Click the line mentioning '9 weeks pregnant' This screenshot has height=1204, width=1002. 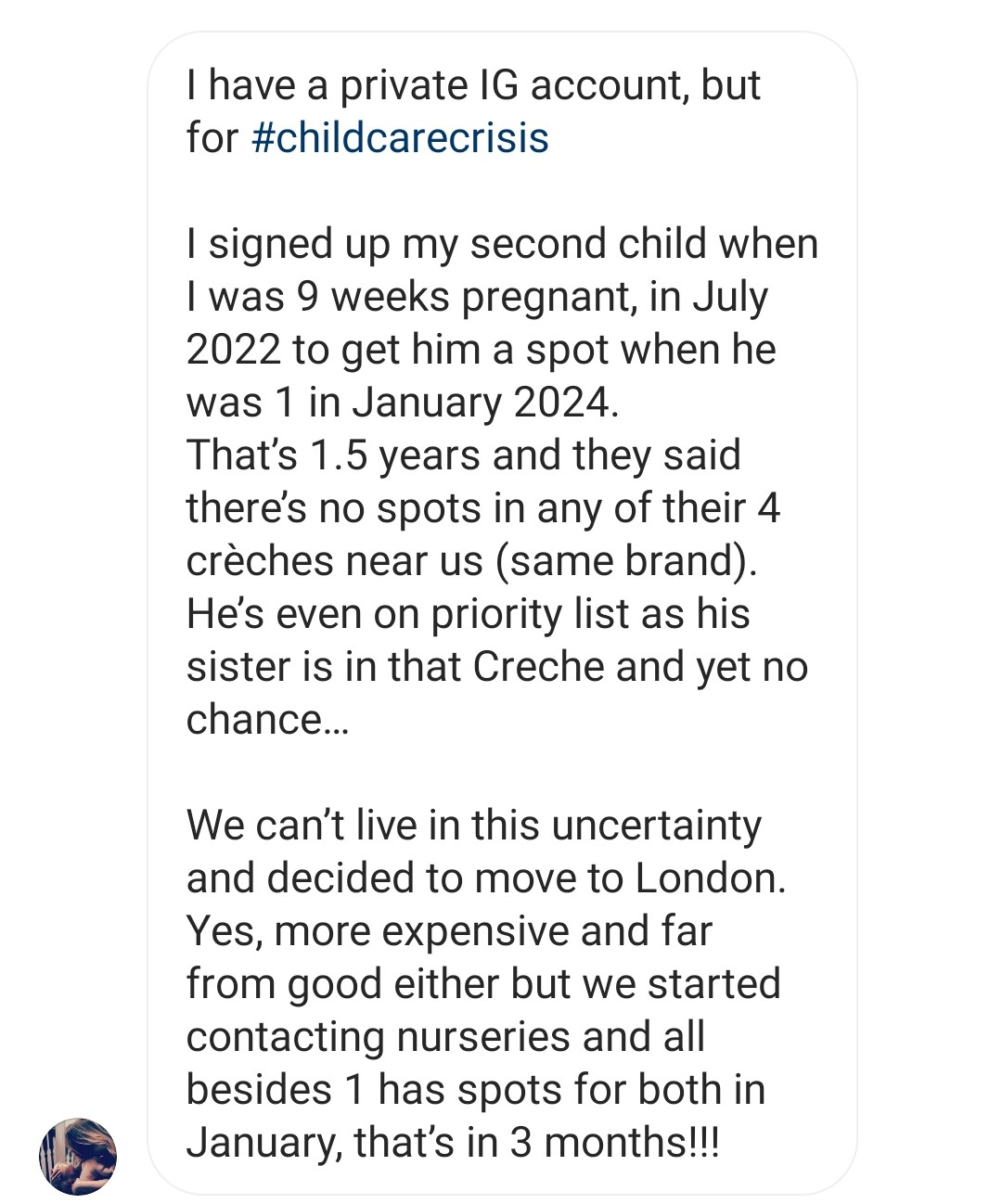pos(477,297)
